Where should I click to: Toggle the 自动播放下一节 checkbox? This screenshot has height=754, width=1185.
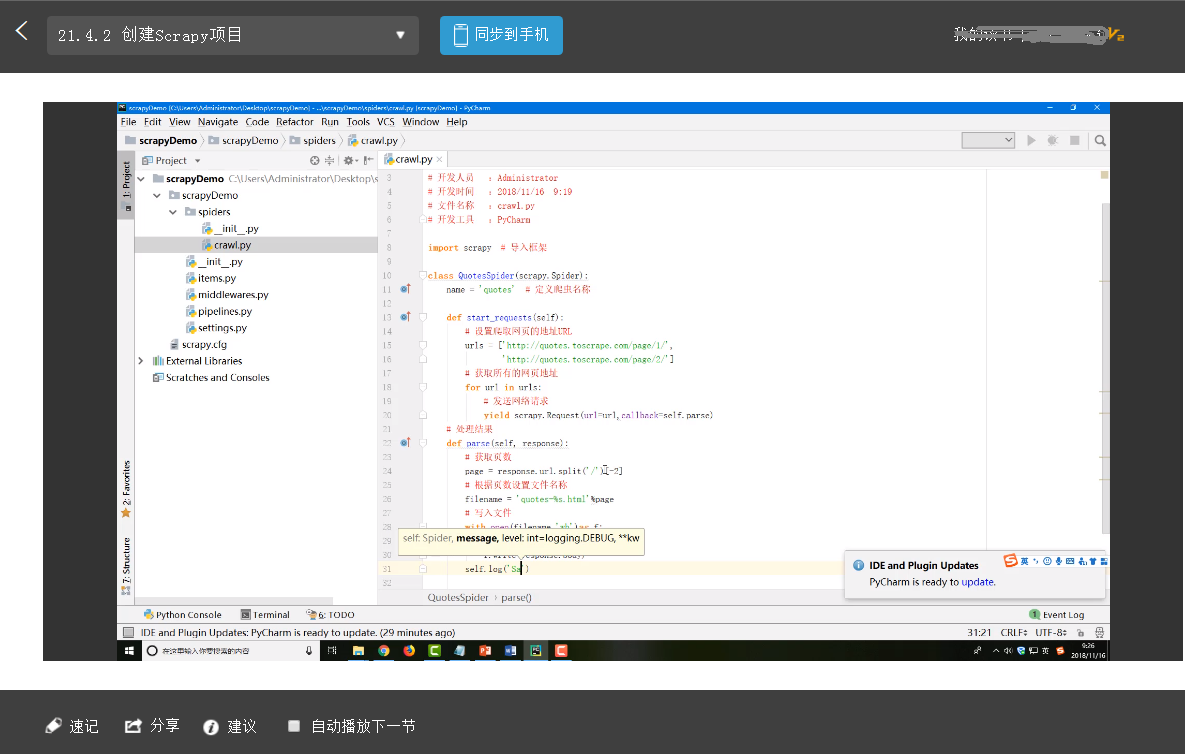294,726
